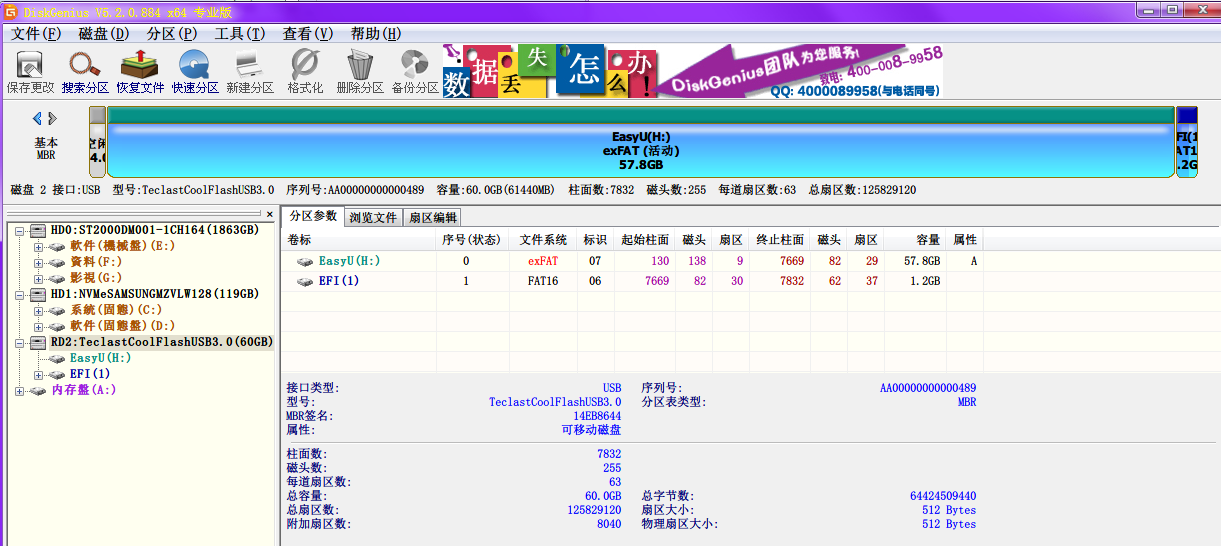
Task: Switch to the 扇区编辑 tab
Action: 433,217
